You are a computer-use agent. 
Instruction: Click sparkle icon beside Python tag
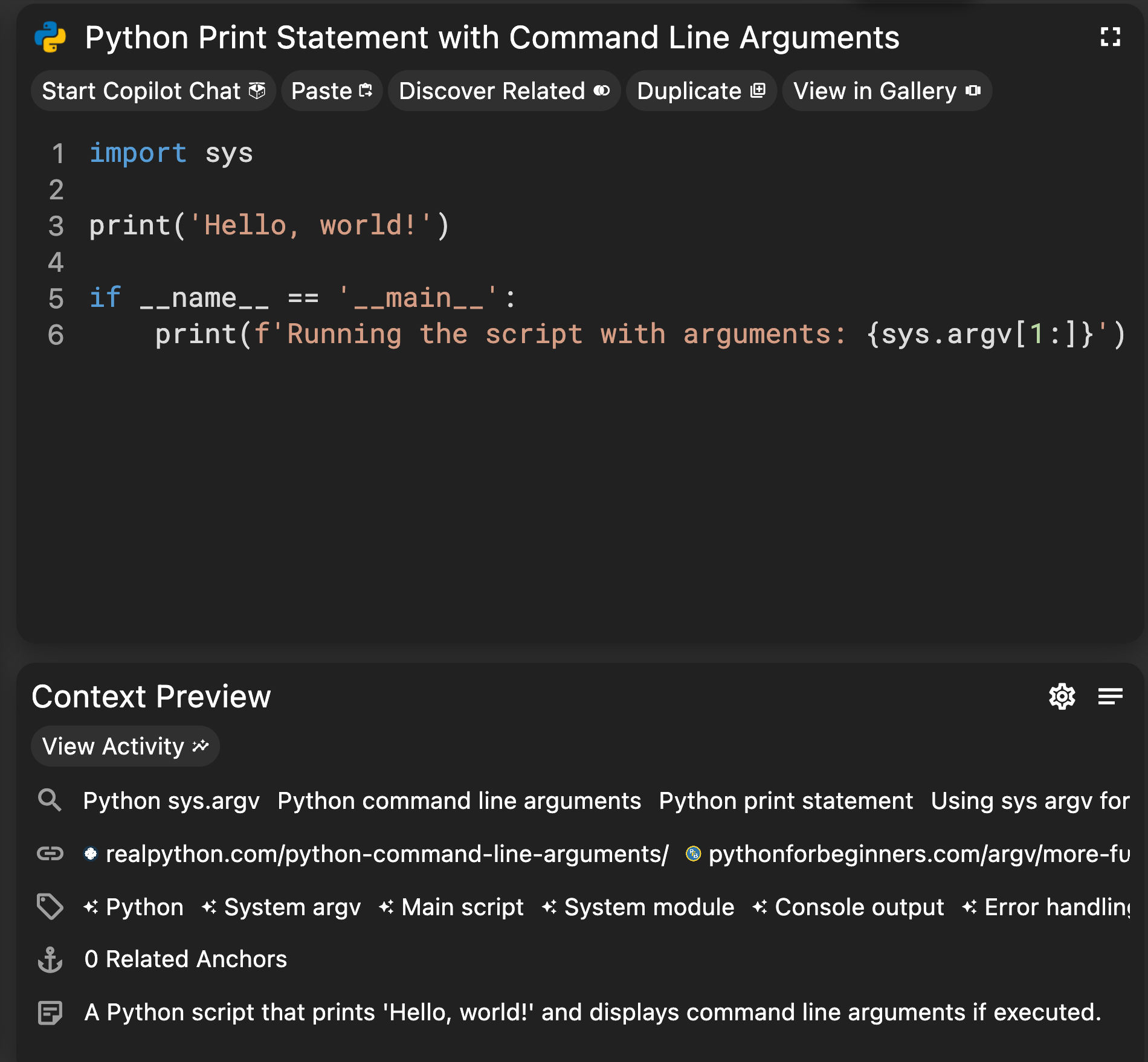pyautogui.click(x=91, y=907)
